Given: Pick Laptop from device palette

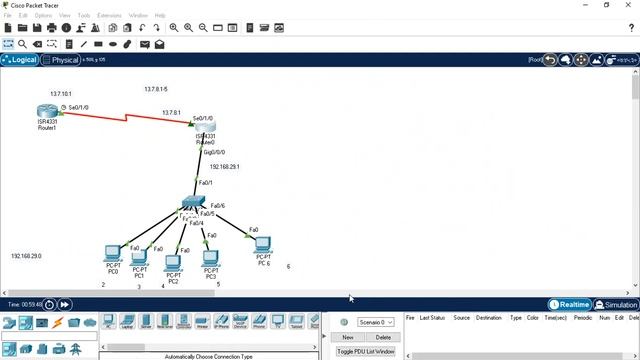Looking at the screenshot, I should [127, 321].
